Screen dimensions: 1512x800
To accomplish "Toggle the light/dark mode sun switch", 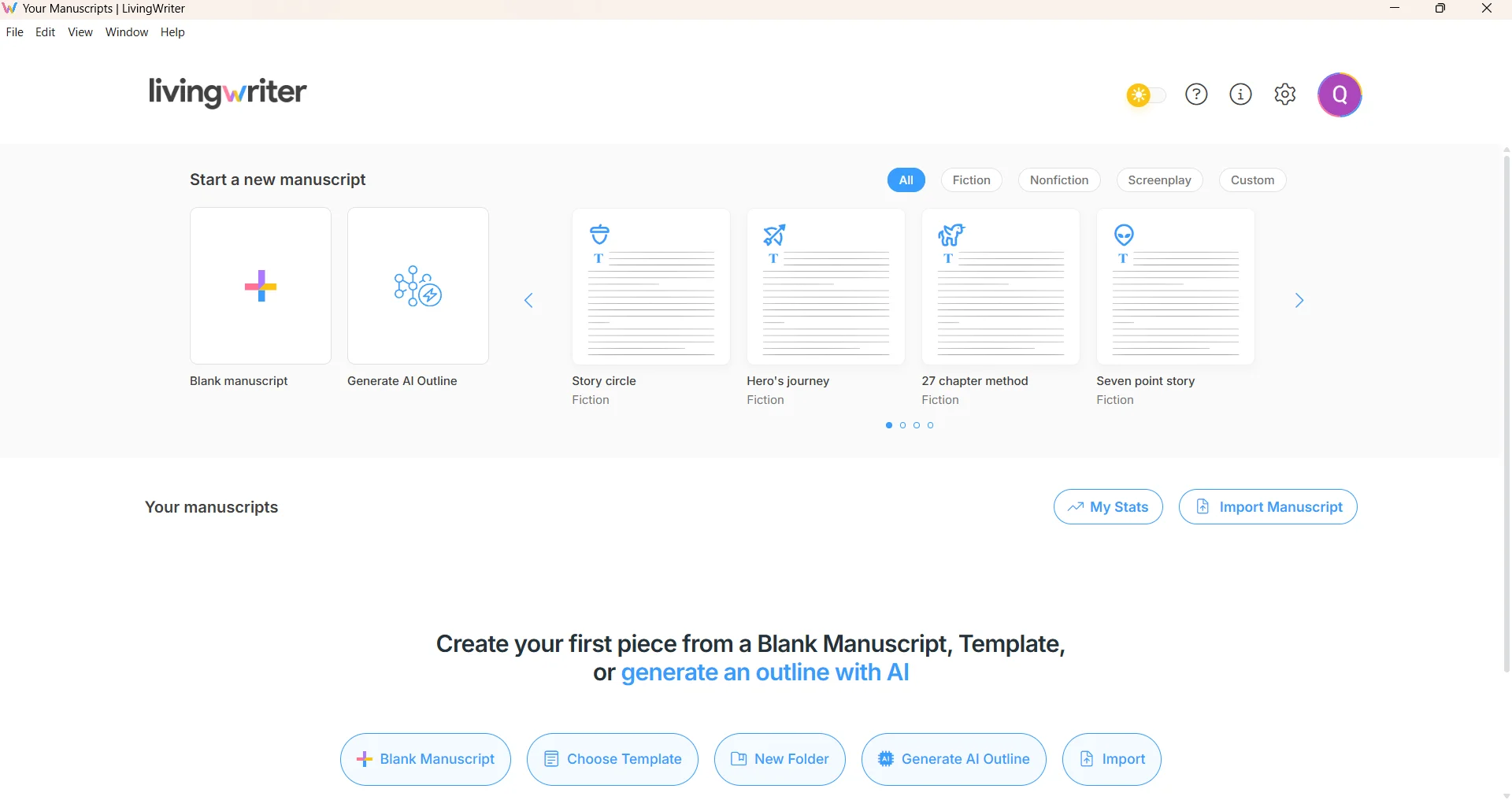I will pos(1146,94).
